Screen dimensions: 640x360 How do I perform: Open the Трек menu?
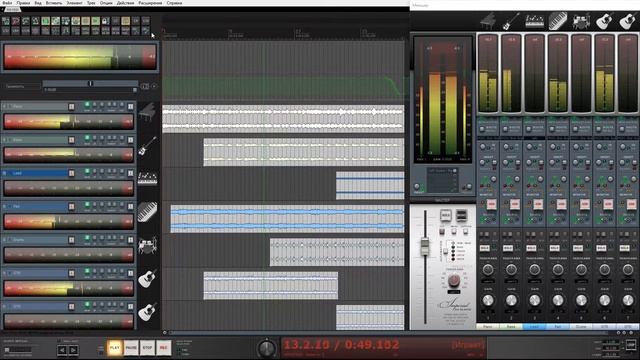(x=91, y=3)
